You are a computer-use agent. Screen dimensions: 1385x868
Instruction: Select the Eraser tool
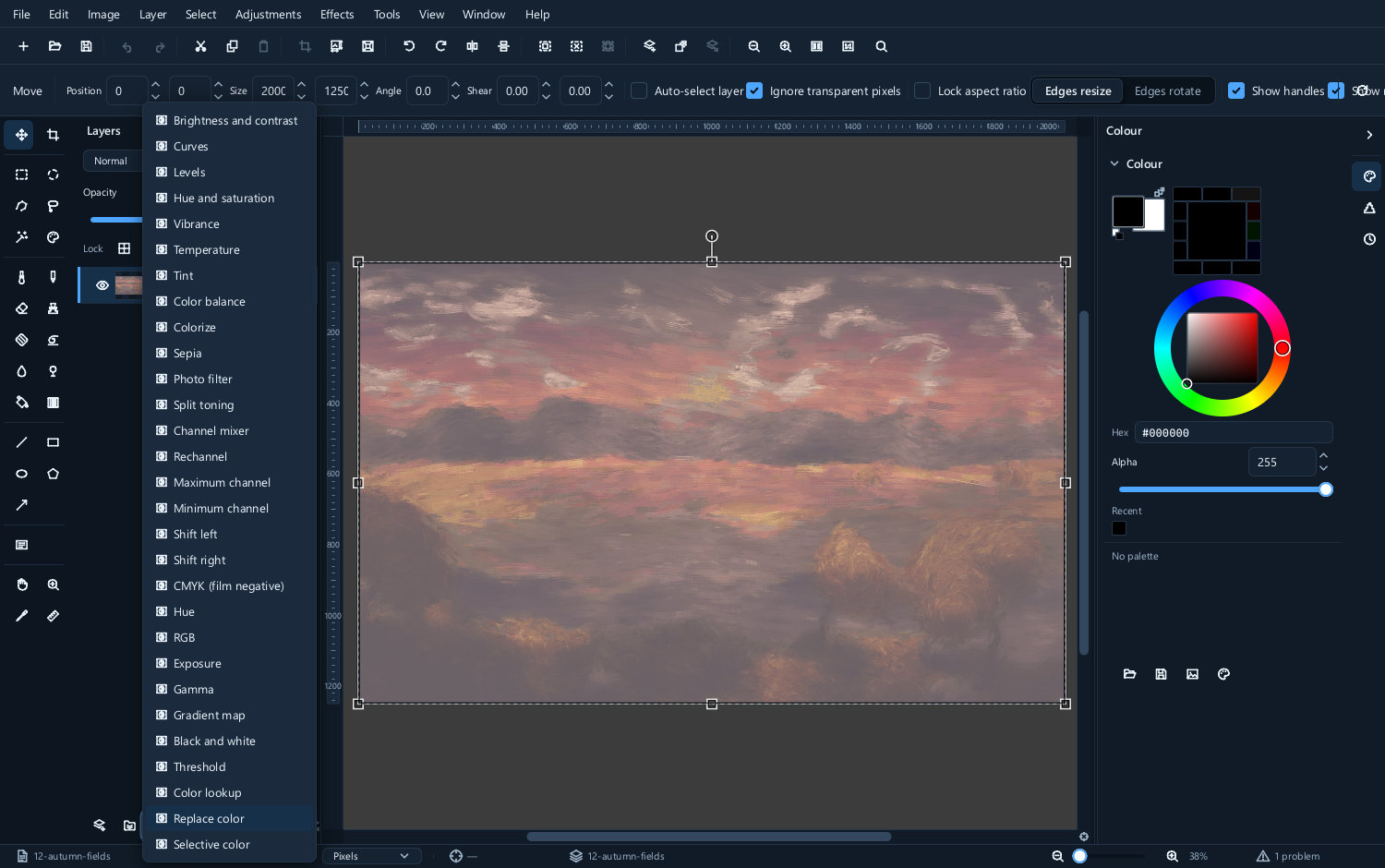(x=21, y=308)
